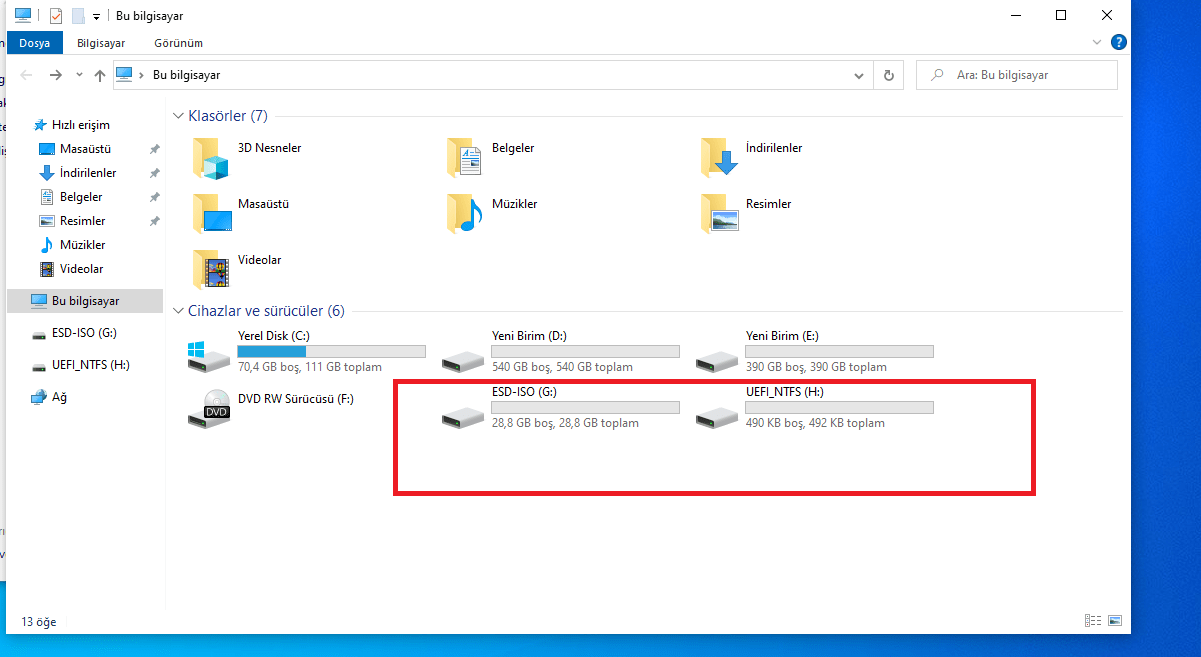The width and height of the screenshot is (1201, 657).
Task: Expand the ribbon with the chevron
Action: tap(1098, 42)
